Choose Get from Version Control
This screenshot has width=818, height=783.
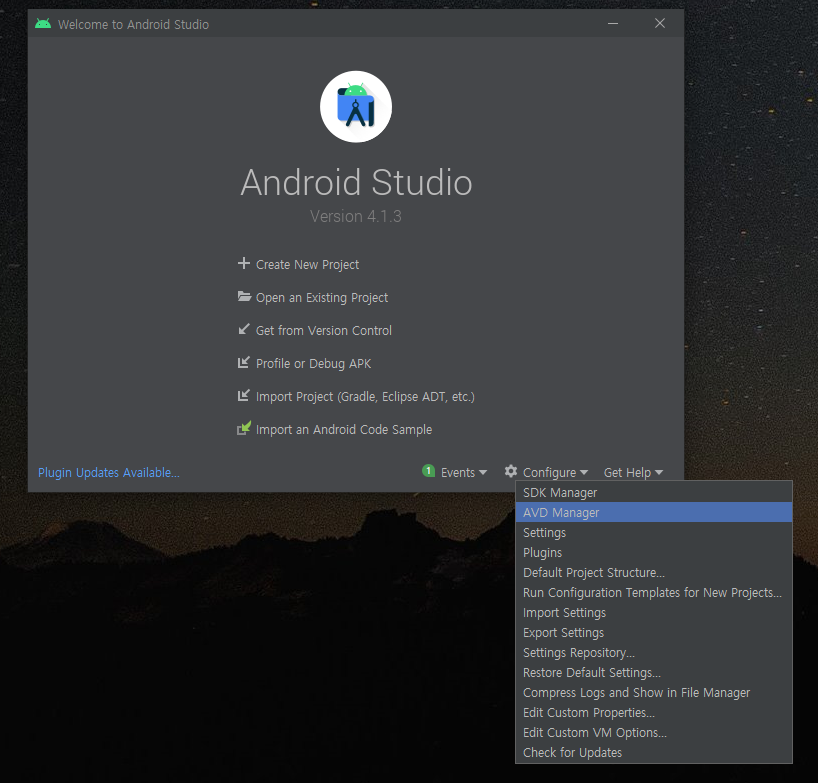[x=323, y=330]
